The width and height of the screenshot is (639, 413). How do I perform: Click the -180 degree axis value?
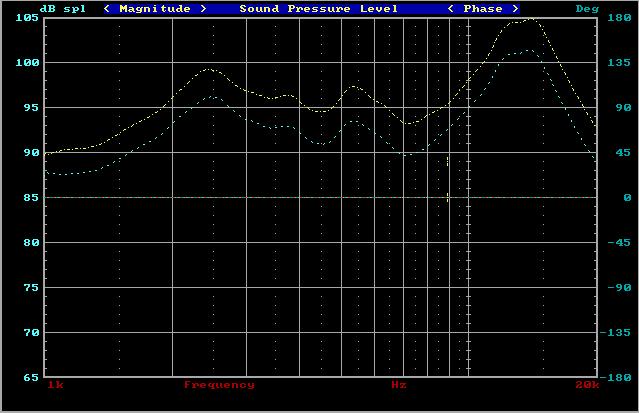[615, 378]
